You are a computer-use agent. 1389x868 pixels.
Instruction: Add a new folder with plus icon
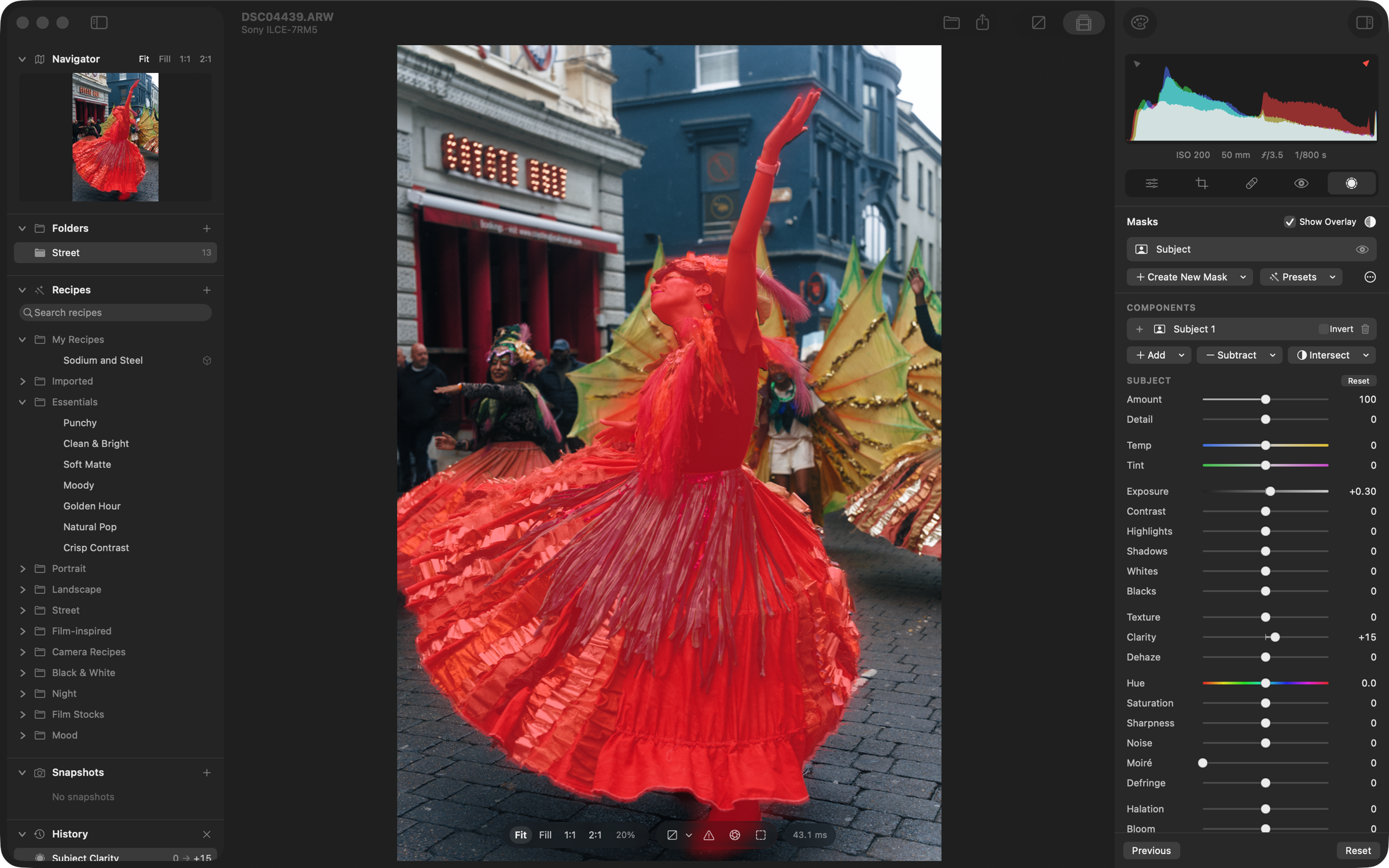tap(207, 229)
